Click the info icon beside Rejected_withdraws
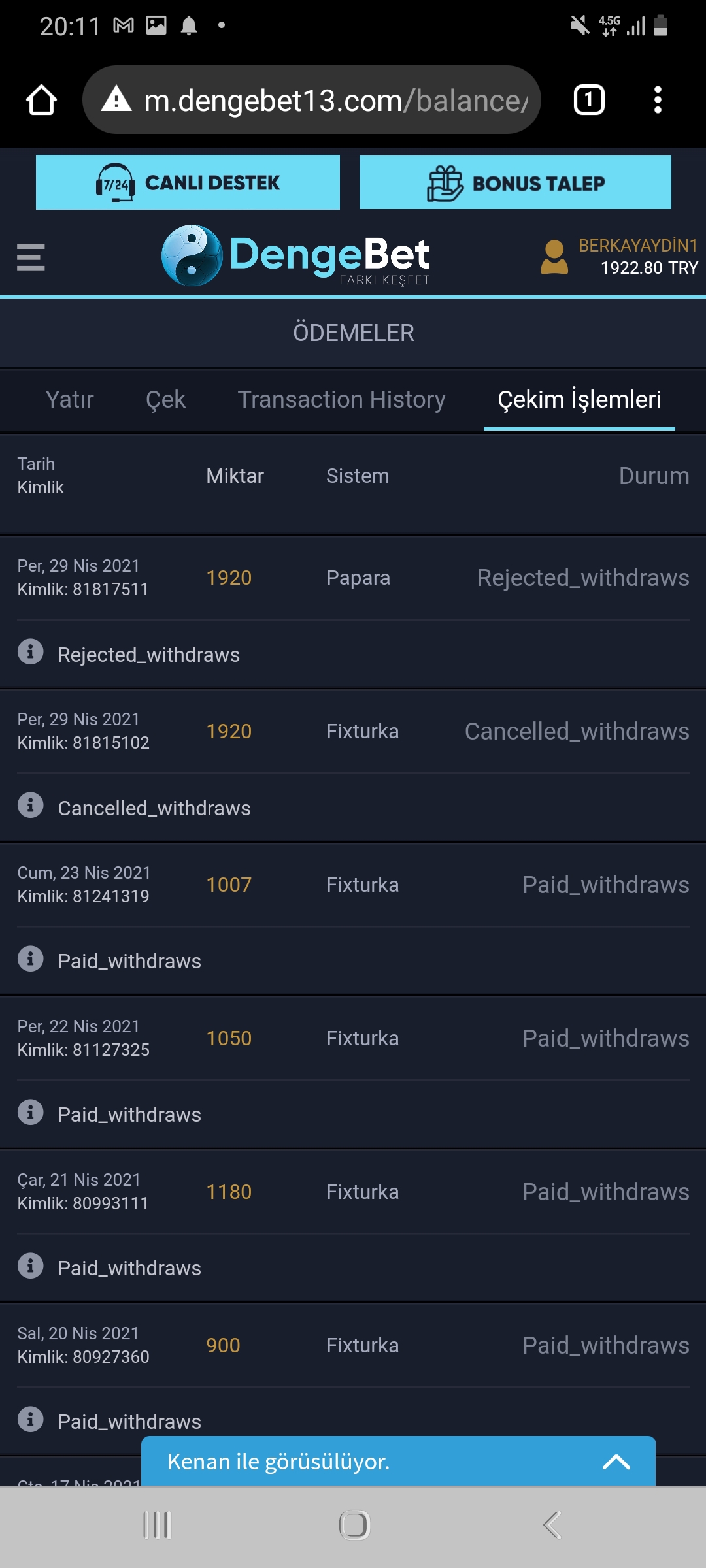The width and height of the screenshot is (706, 1568). tap(31, 652)
